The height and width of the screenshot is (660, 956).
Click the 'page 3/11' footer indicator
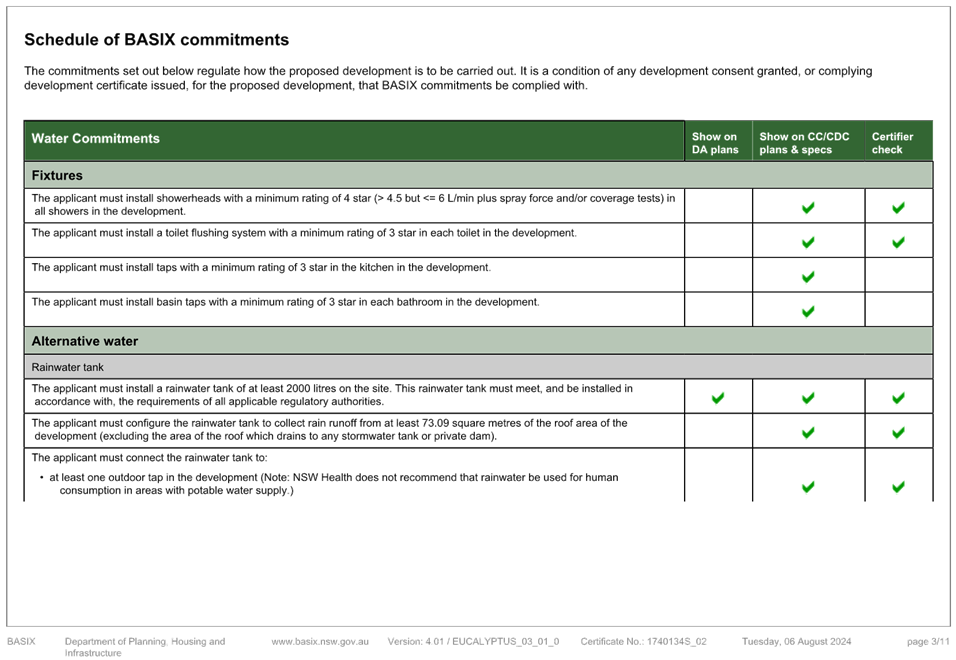click(x=928, y=642)
